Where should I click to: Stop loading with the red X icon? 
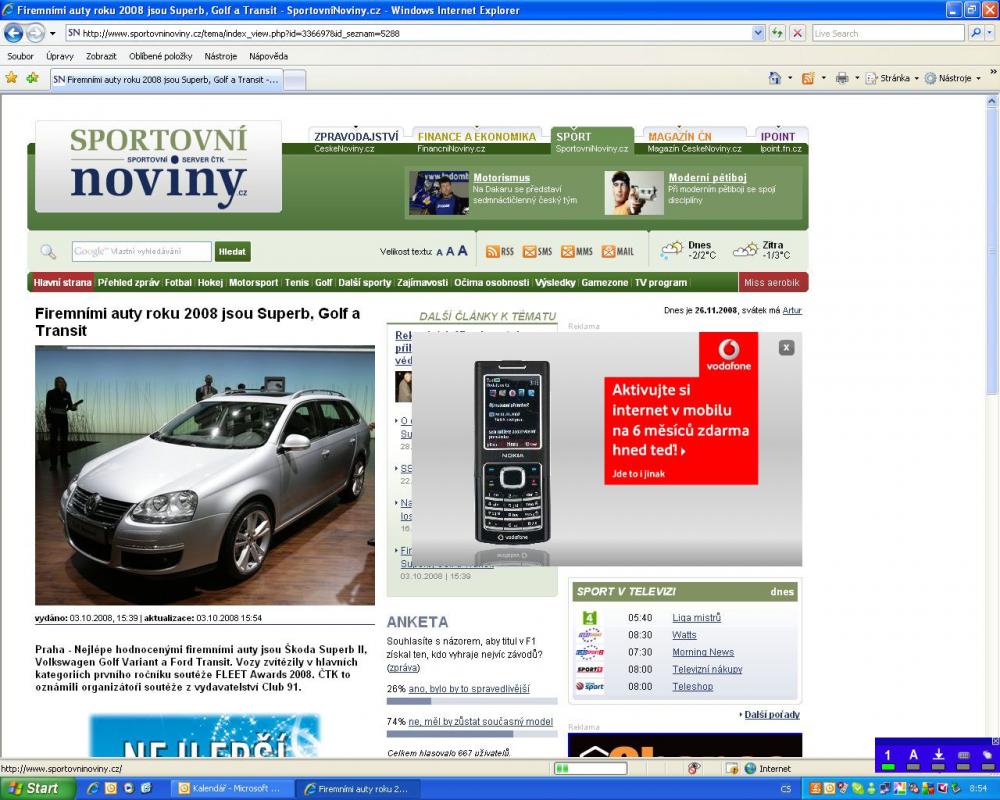click(x=797, y=33)
